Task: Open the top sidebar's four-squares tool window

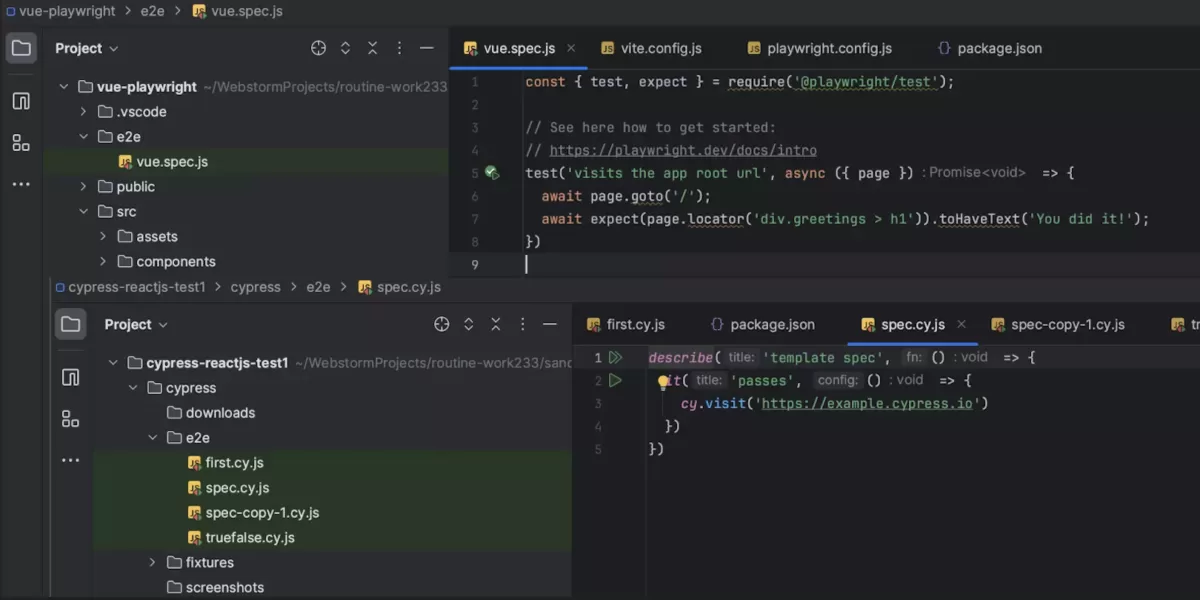Action: tap(21, 143)
